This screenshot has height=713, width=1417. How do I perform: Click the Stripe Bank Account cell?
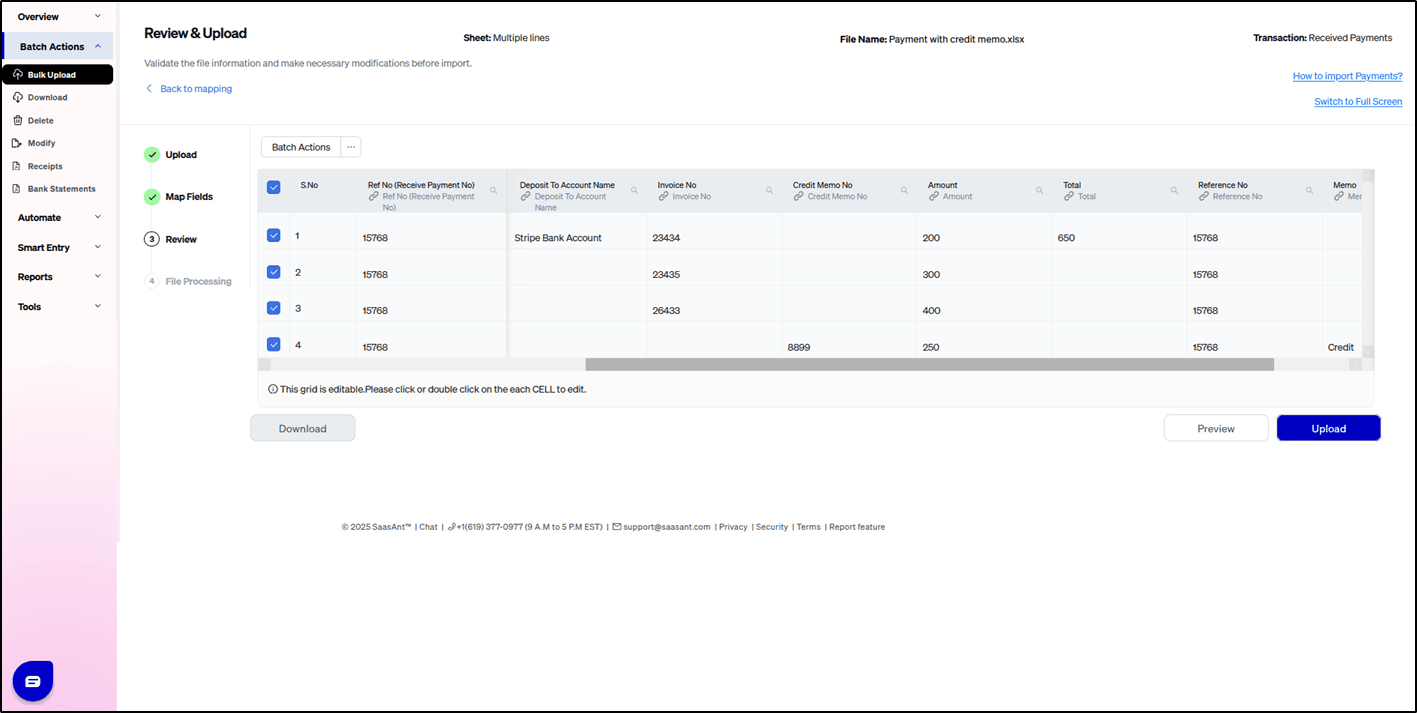click(x=558, y=238)
